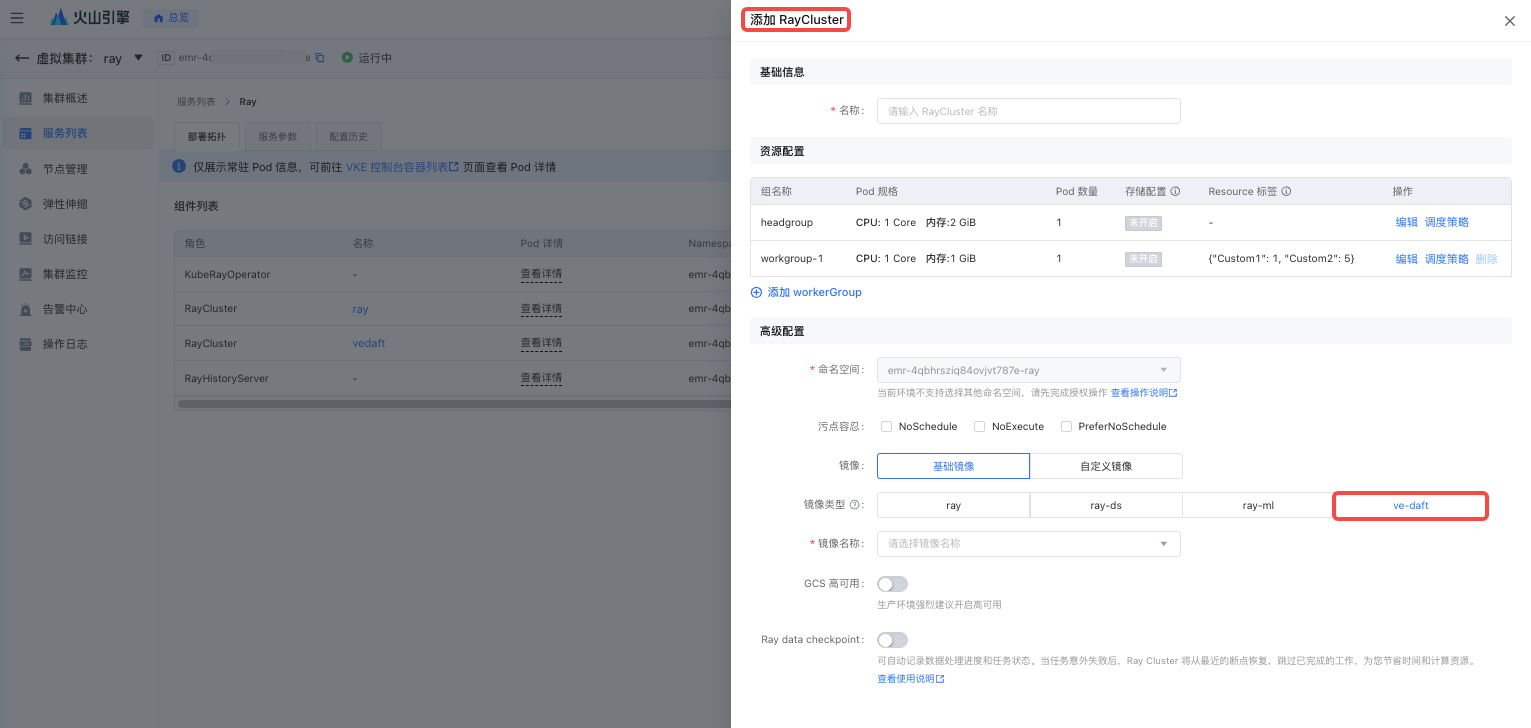Viewport: 1531px width, 728px height.
Task: Switch to 自定义镜像 option
Action: [1106, 466]
